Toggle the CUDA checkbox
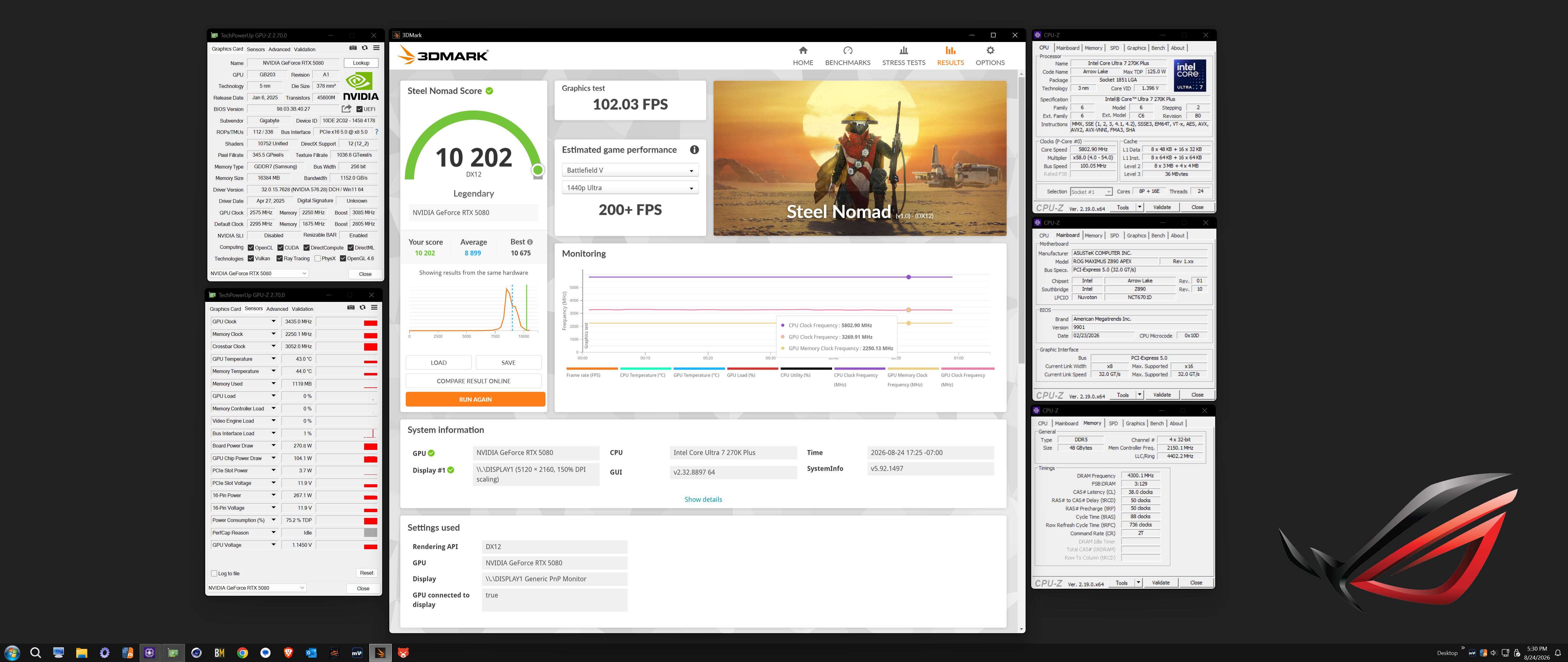The width and height of the screenshot is (1568, 662). (x=281, y=248)
